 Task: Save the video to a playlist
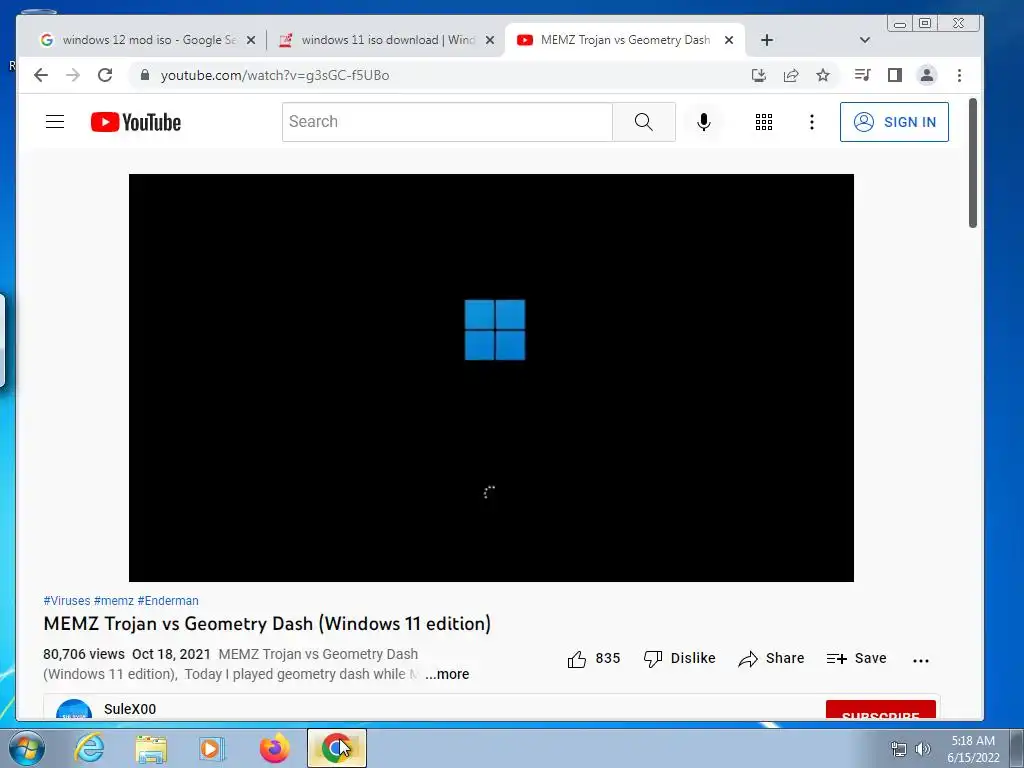coord(856,658)
